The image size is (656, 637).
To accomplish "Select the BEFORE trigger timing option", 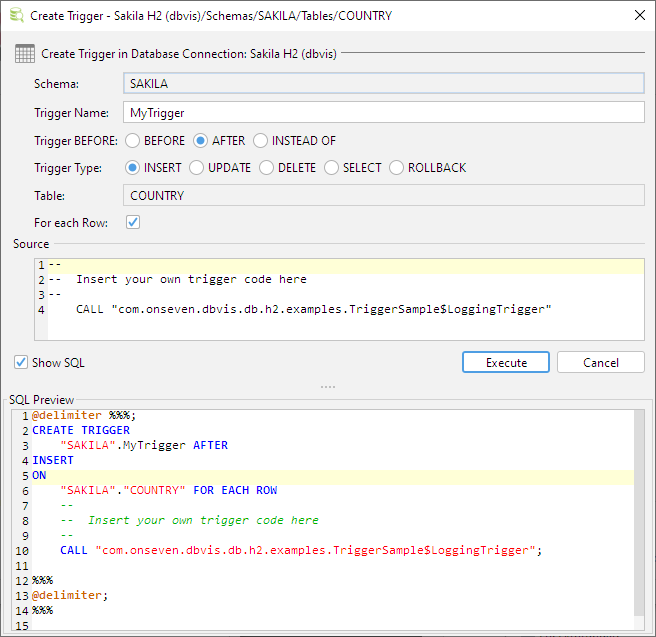I will (x=133, y=141).
